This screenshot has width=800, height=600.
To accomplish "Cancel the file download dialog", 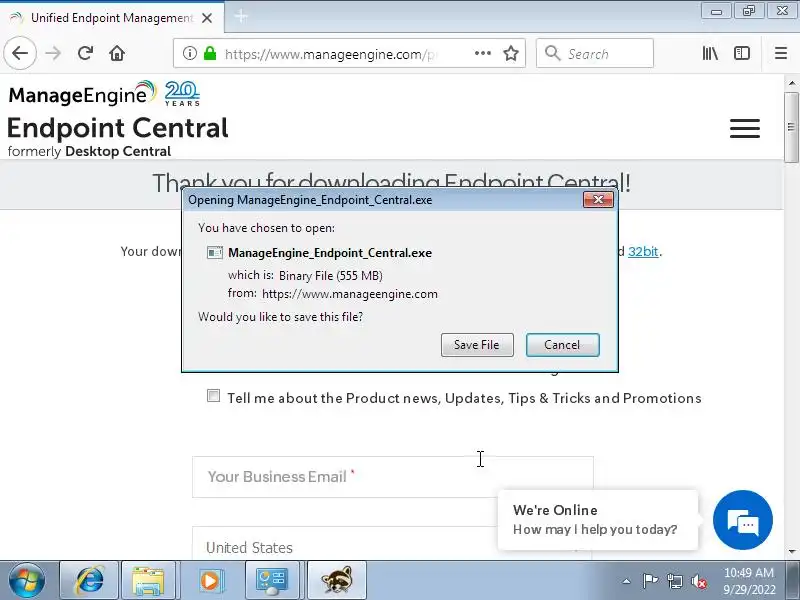I will coord(562,345).
